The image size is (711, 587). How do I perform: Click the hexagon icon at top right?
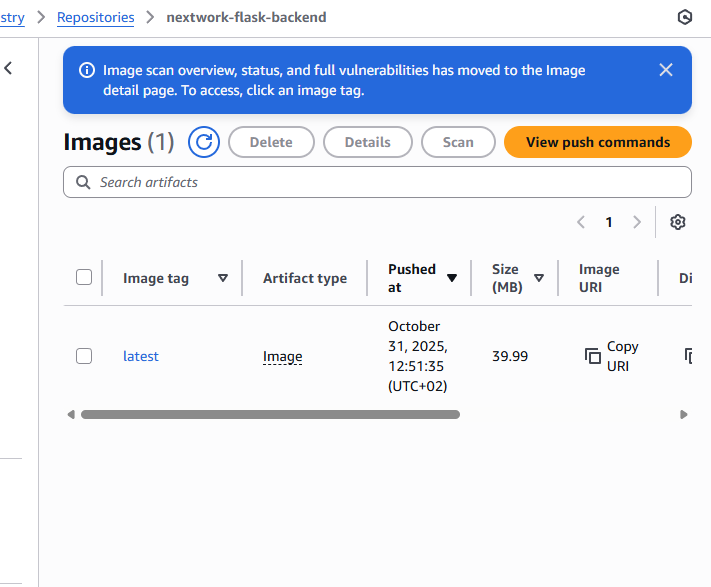pos(685,17)
